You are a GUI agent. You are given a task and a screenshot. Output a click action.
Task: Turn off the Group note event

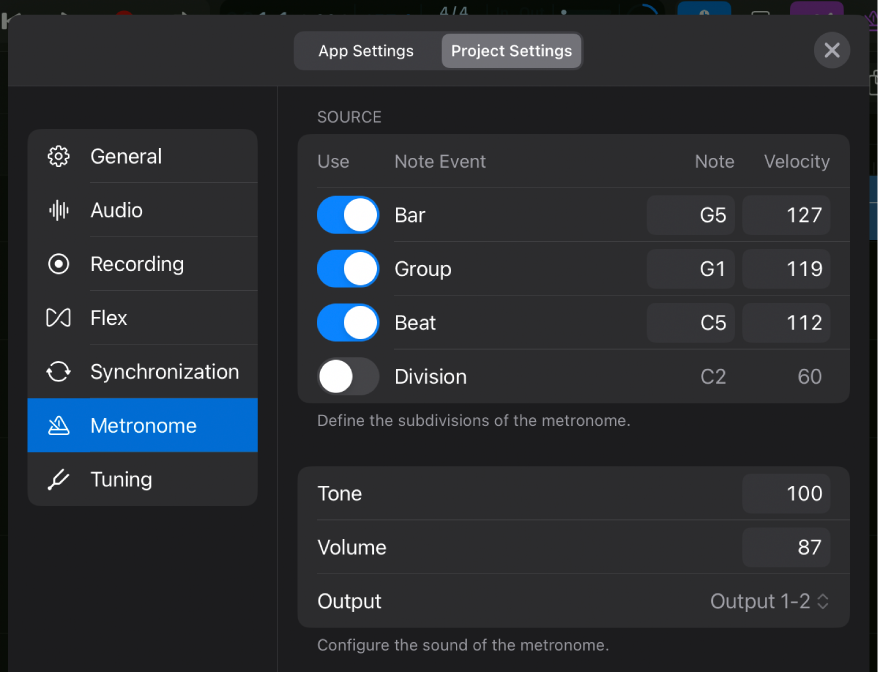coord(347,268)
